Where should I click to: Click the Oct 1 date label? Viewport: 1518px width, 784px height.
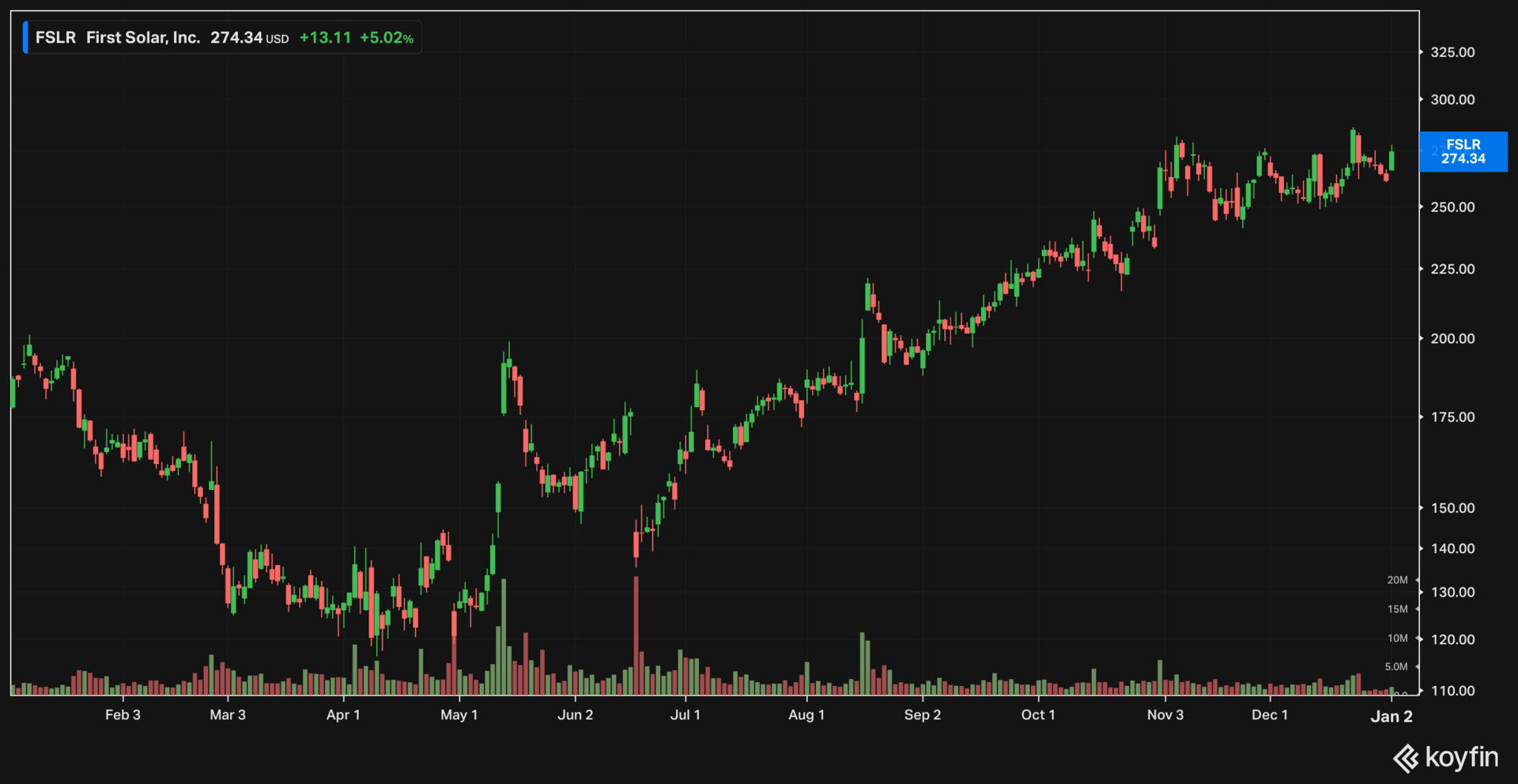point(1038,714)
